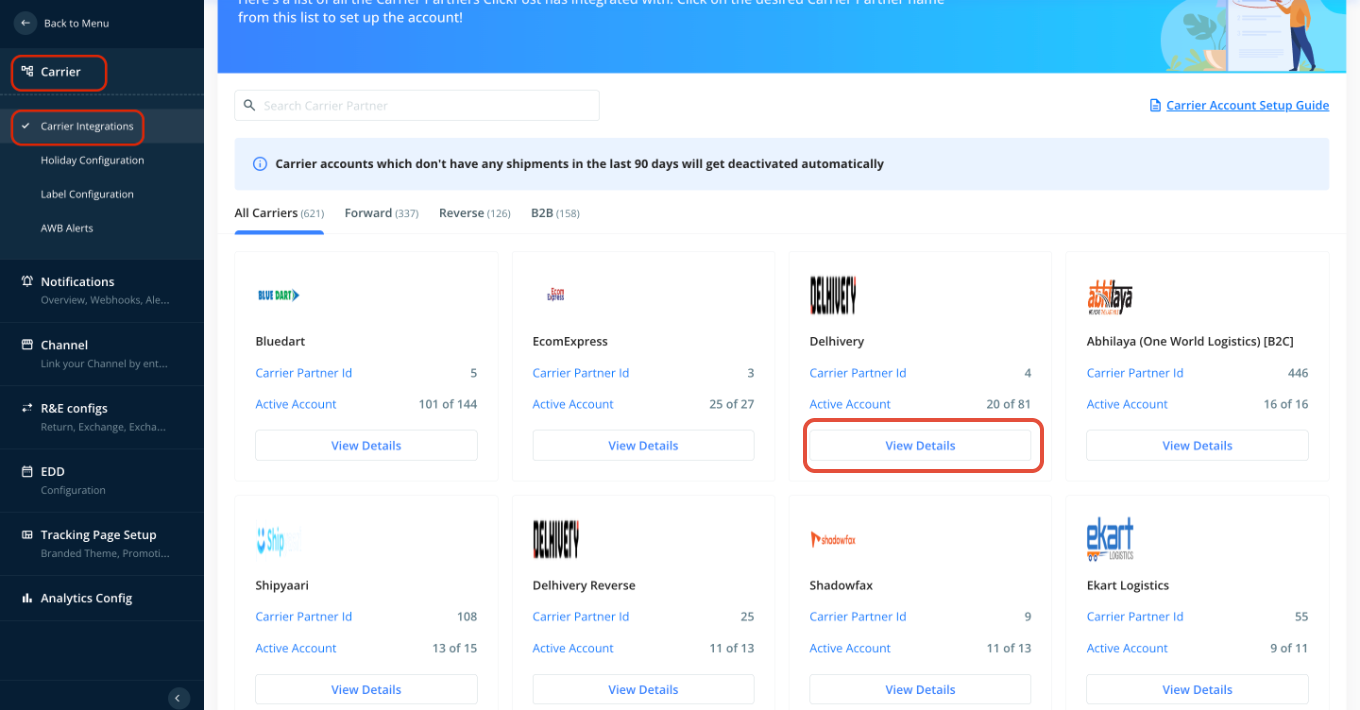This screenshot has width=1360, height=710.
Task: Click the Bluedart carrier logo
Action: [x=278, y=295]
